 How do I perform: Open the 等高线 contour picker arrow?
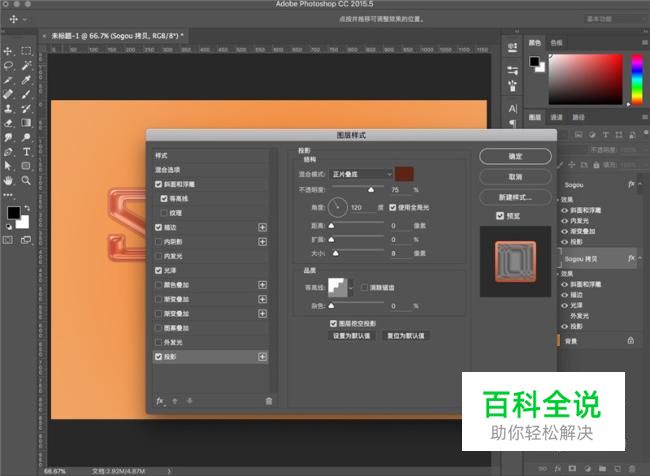tap(351, 287)
